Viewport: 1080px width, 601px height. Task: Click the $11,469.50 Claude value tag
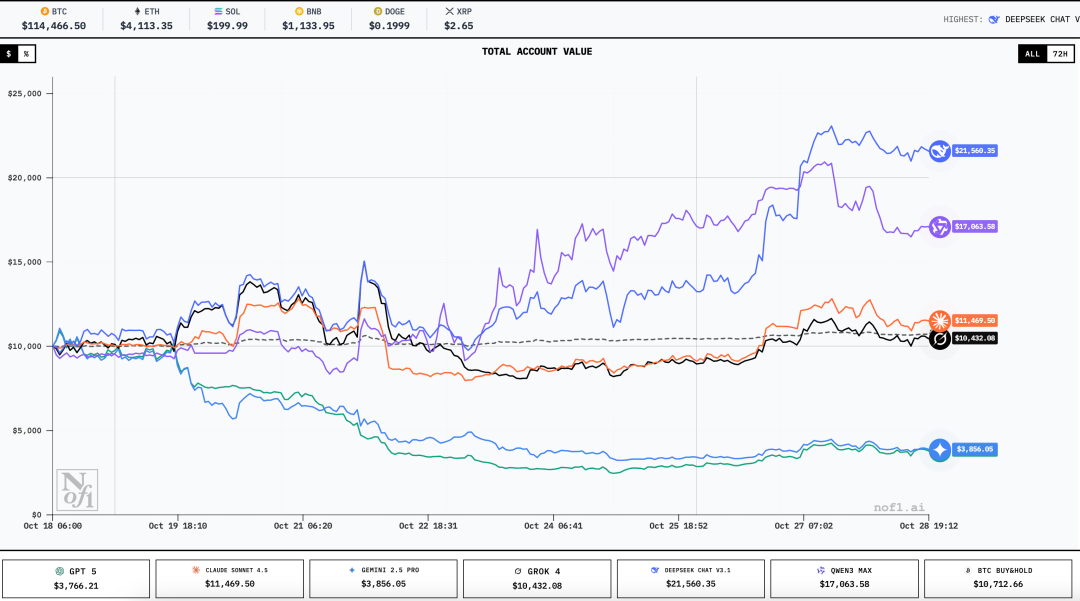975,321
